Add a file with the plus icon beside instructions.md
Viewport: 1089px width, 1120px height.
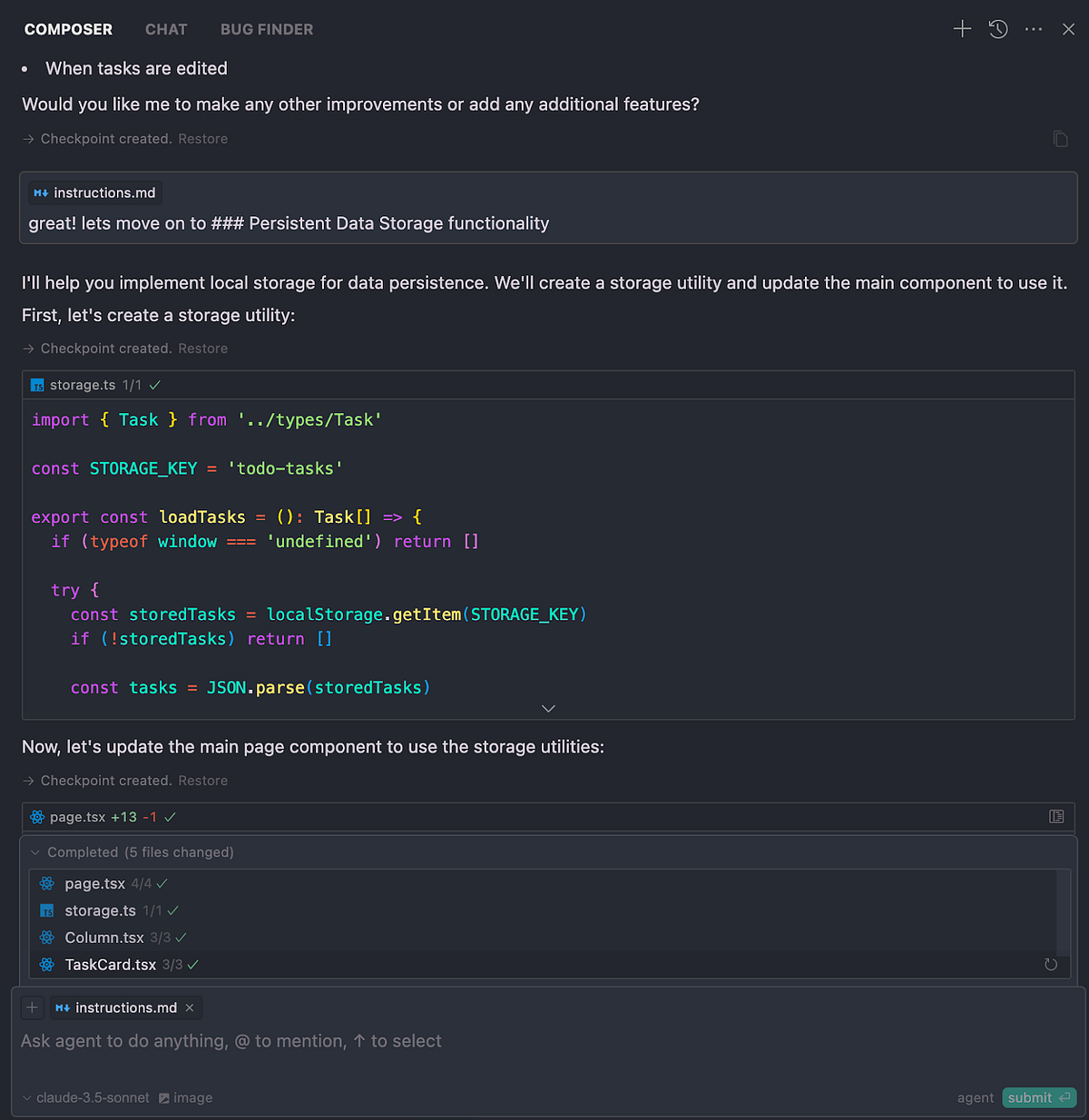point(32,1007)
